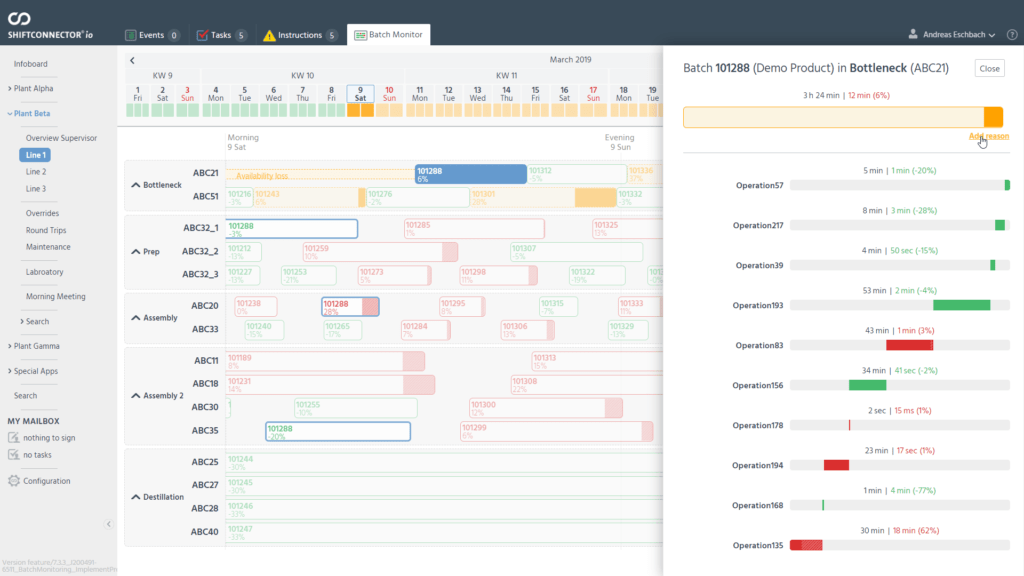1024x576 pixels.
Task: Open the help question mark icon
Action: pos(1012,35)
